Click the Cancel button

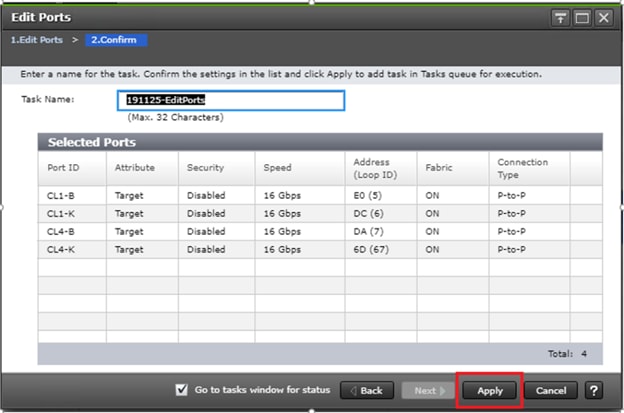pyautogui.click(x=551, y=390)
